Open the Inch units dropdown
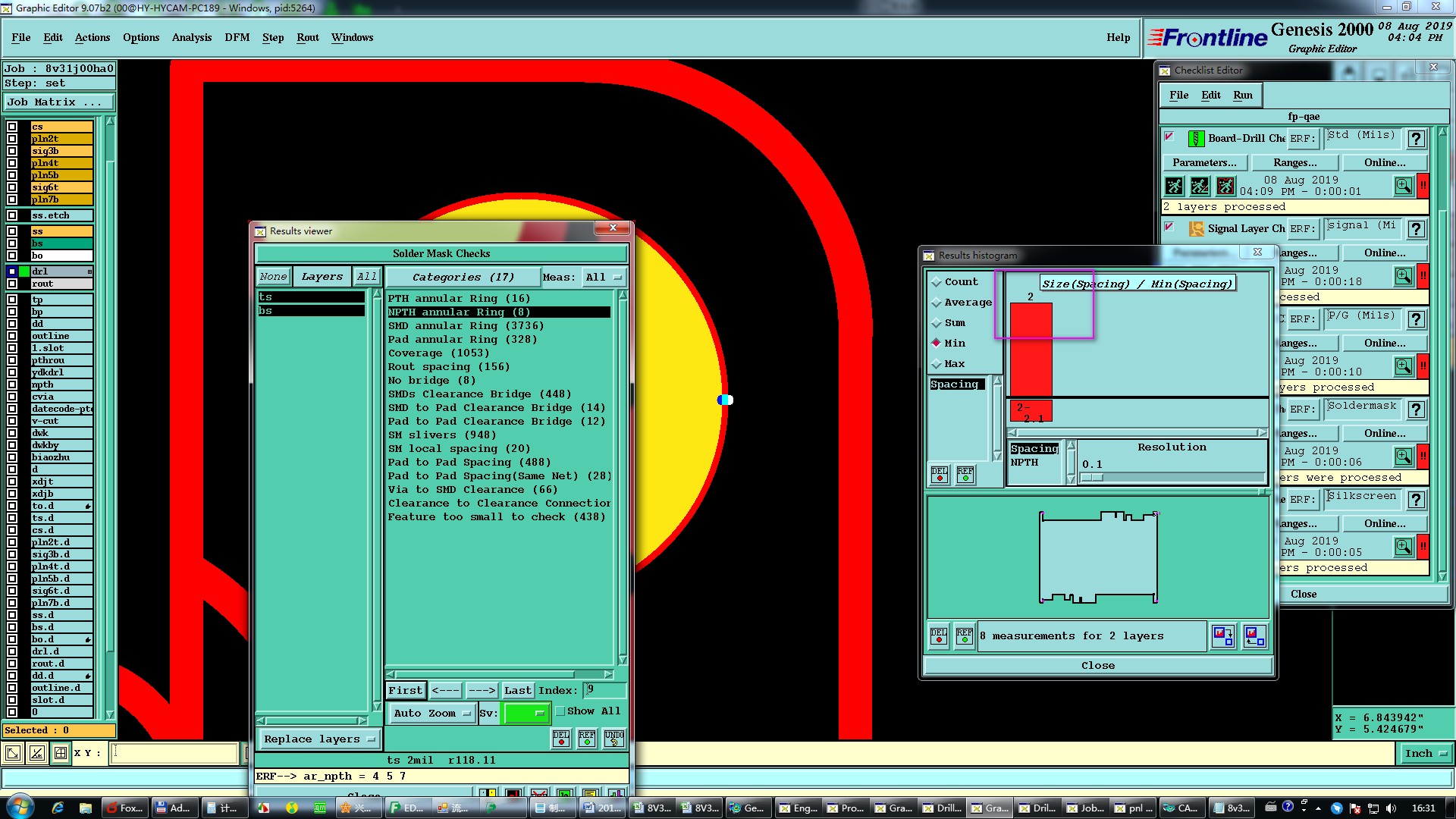 click(1425, 753)
